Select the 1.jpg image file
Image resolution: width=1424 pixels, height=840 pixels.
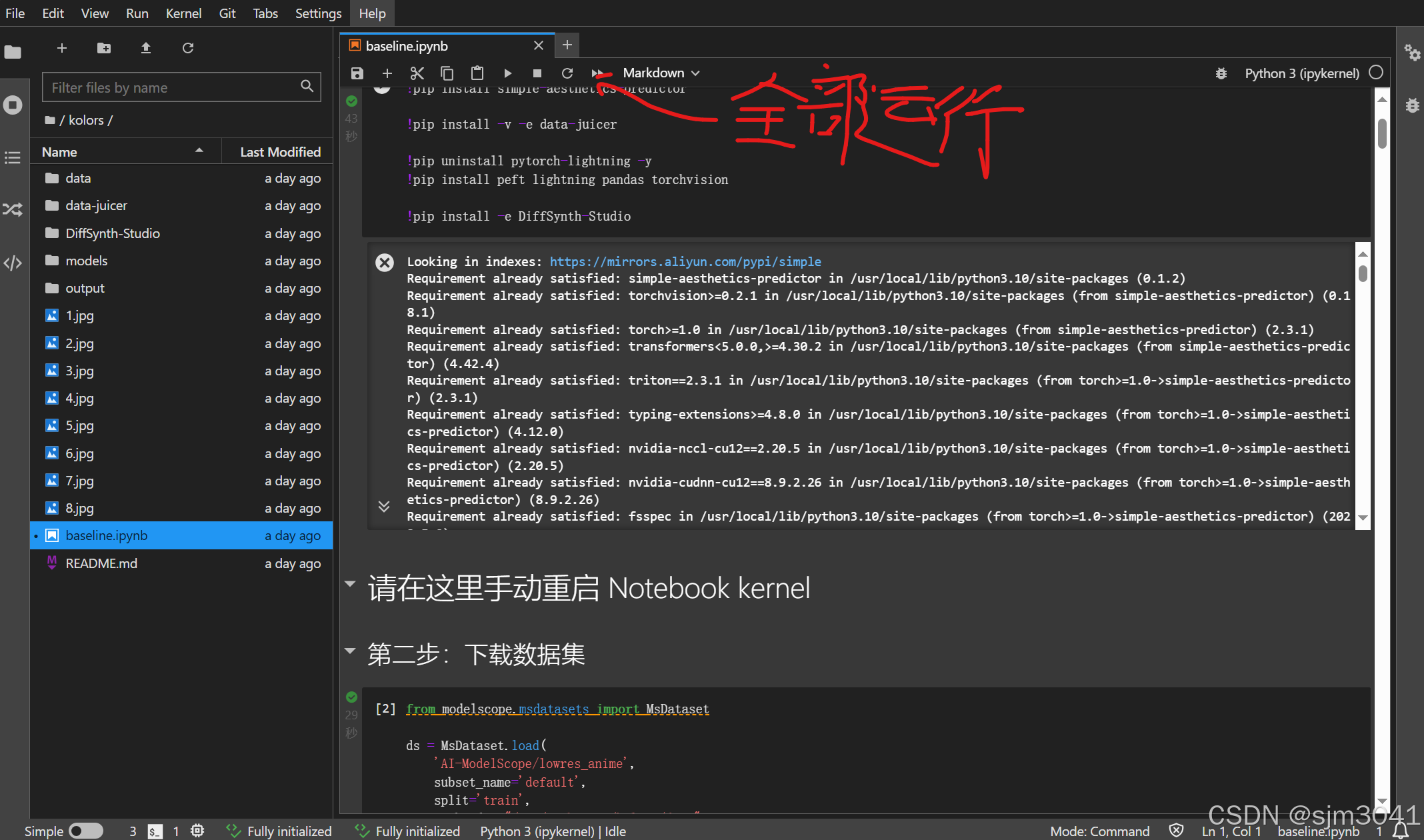(181, 315)
